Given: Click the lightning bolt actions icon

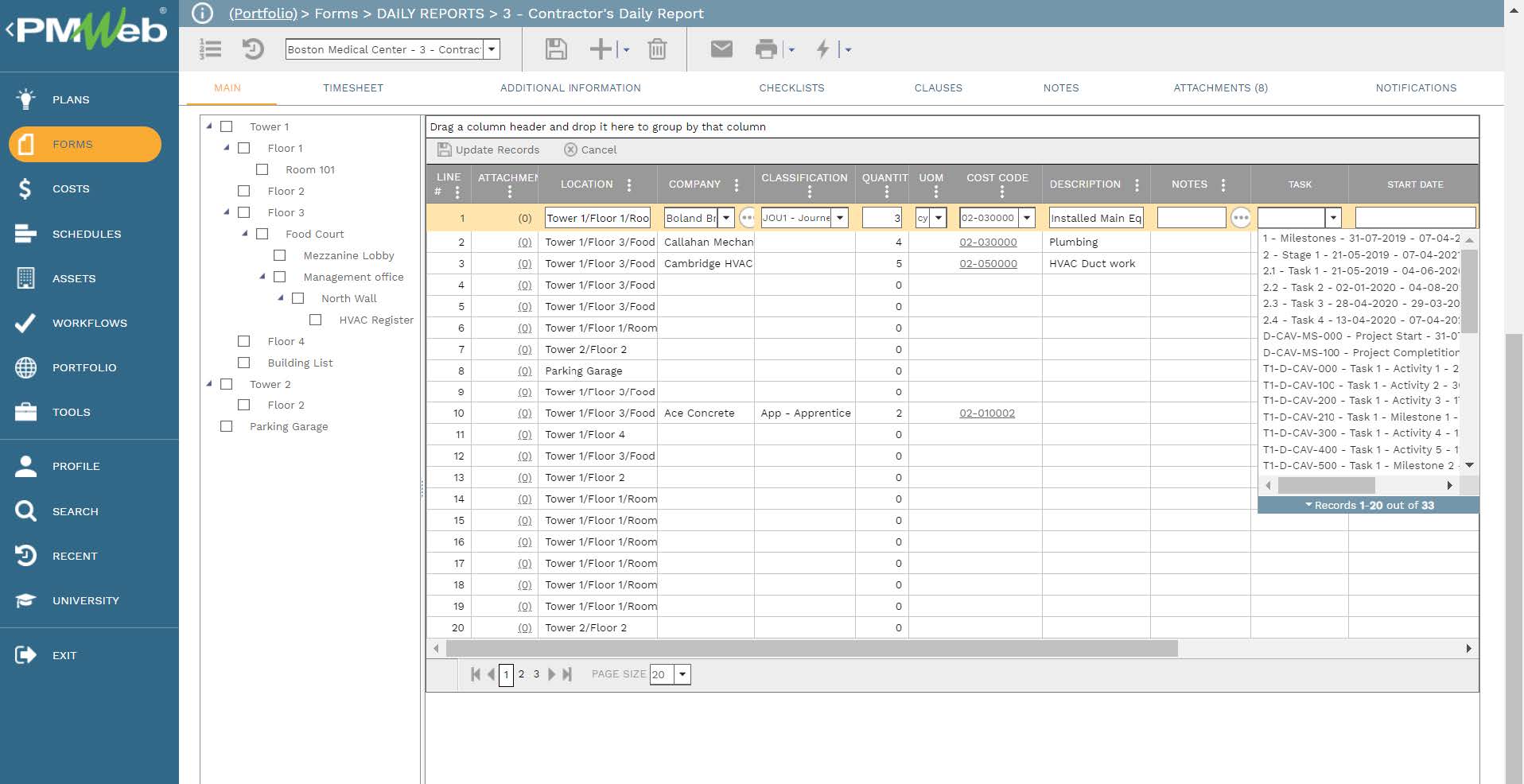Looking at the screenshot, I should coord(823,49).
